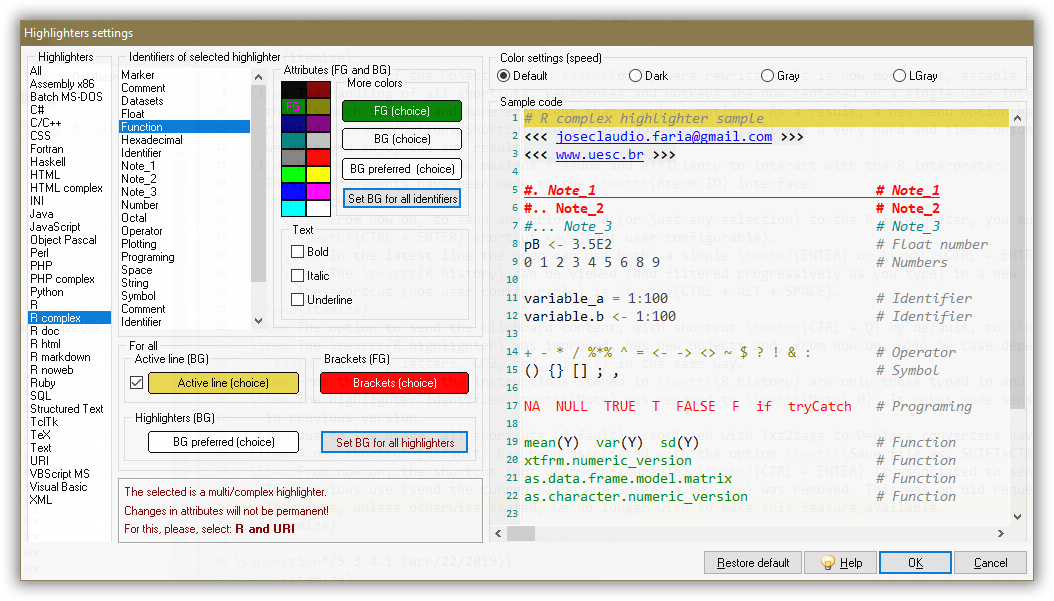Choose the Operator identifier from the list
This screenshot has width=1054, height=601.
pyautogui.click(x=142, y=231)
